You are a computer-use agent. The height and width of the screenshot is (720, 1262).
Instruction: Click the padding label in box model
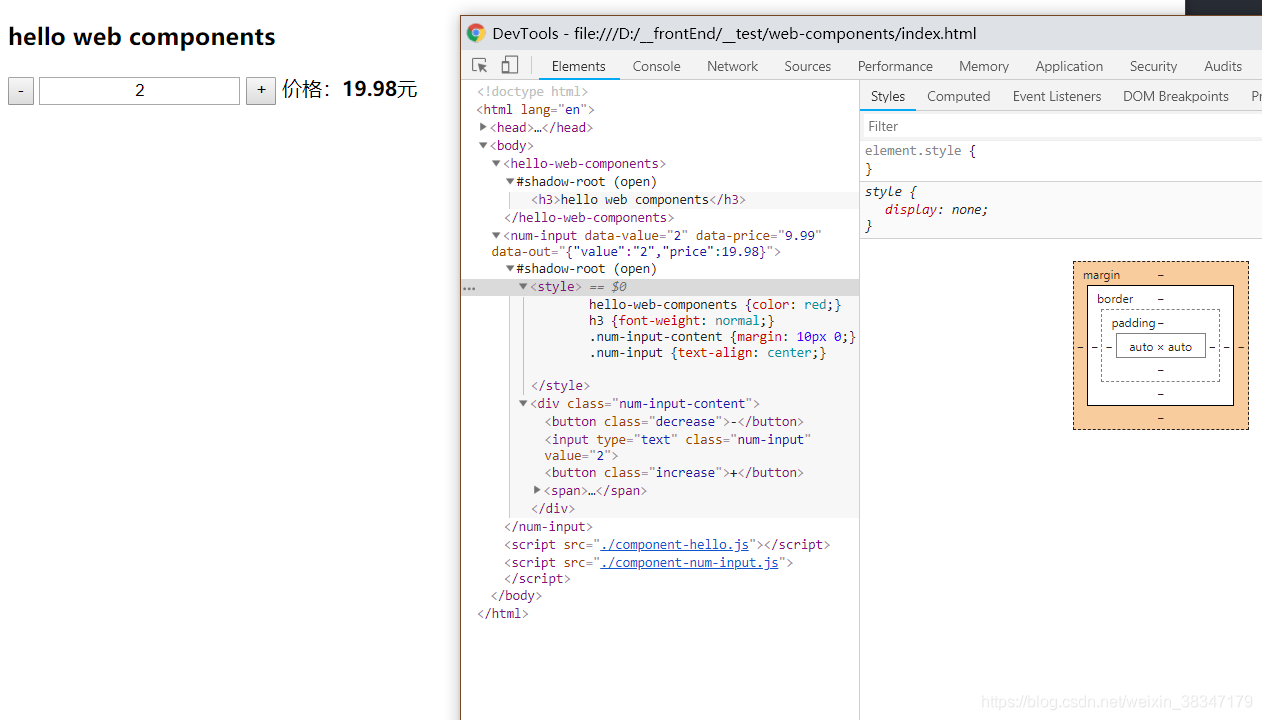[1133, 323]
